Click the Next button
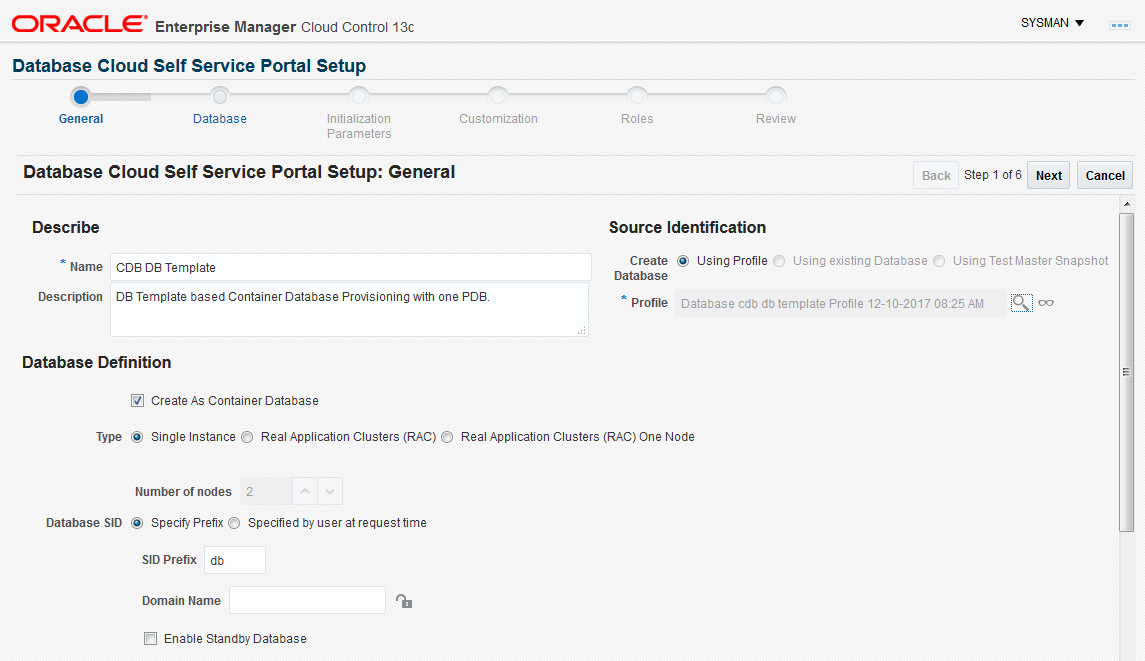The image size is (1145, 661). 1048,176
